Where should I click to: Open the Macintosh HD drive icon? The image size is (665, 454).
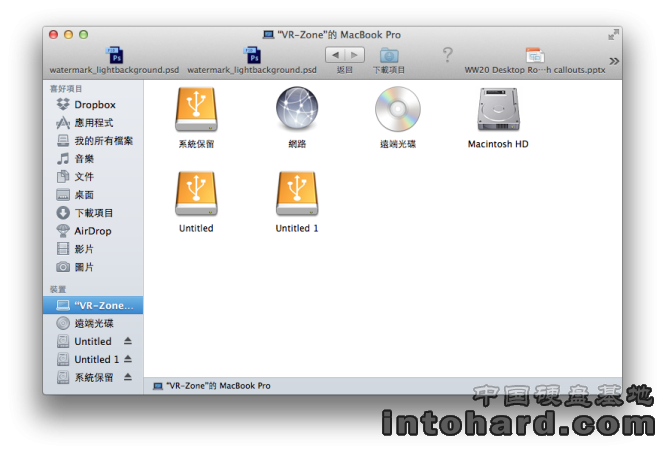498,109
